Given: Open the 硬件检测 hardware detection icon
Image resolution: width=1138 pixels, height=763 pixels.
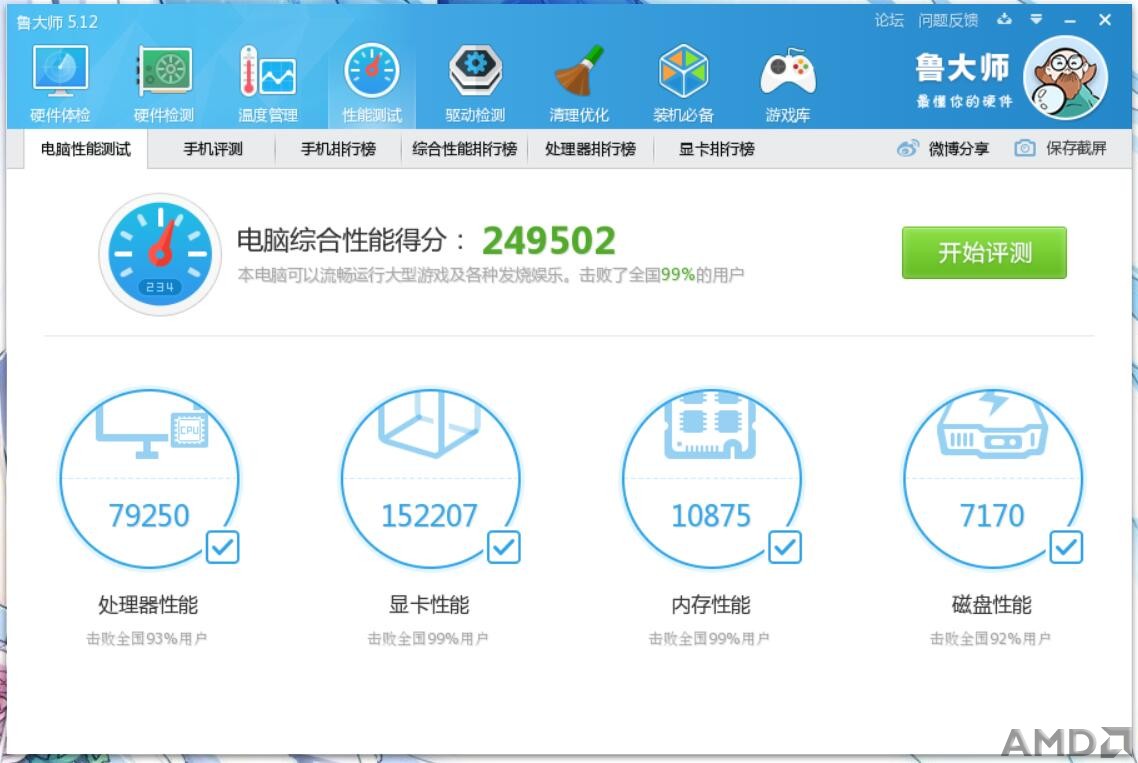Looking at the screenshot, I should (x=165, y=71).
